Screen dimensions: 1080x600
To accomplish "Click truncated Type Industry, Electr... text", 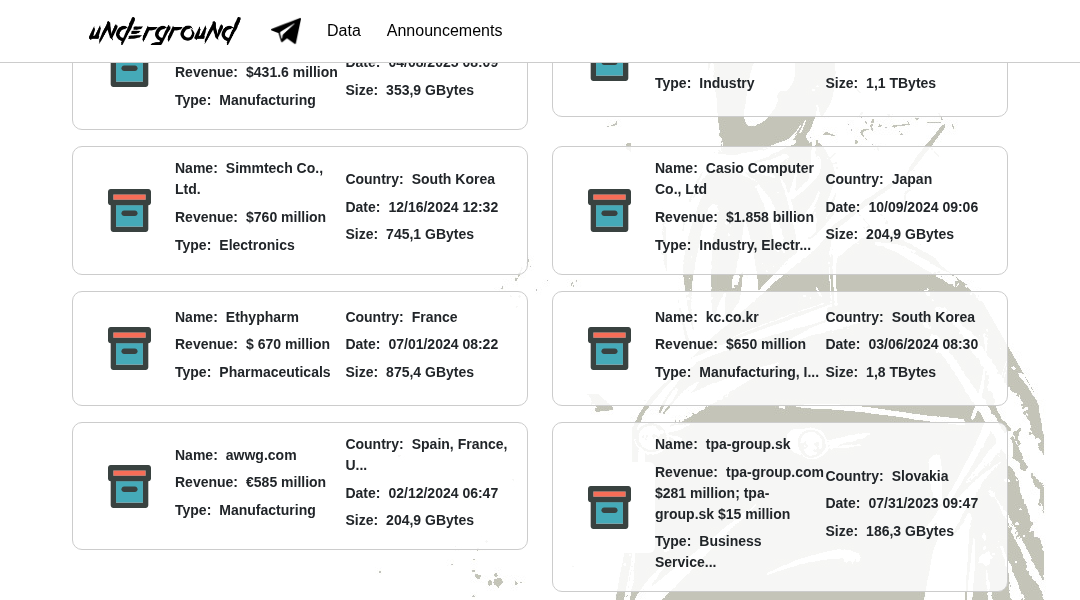I will point(733,245).
